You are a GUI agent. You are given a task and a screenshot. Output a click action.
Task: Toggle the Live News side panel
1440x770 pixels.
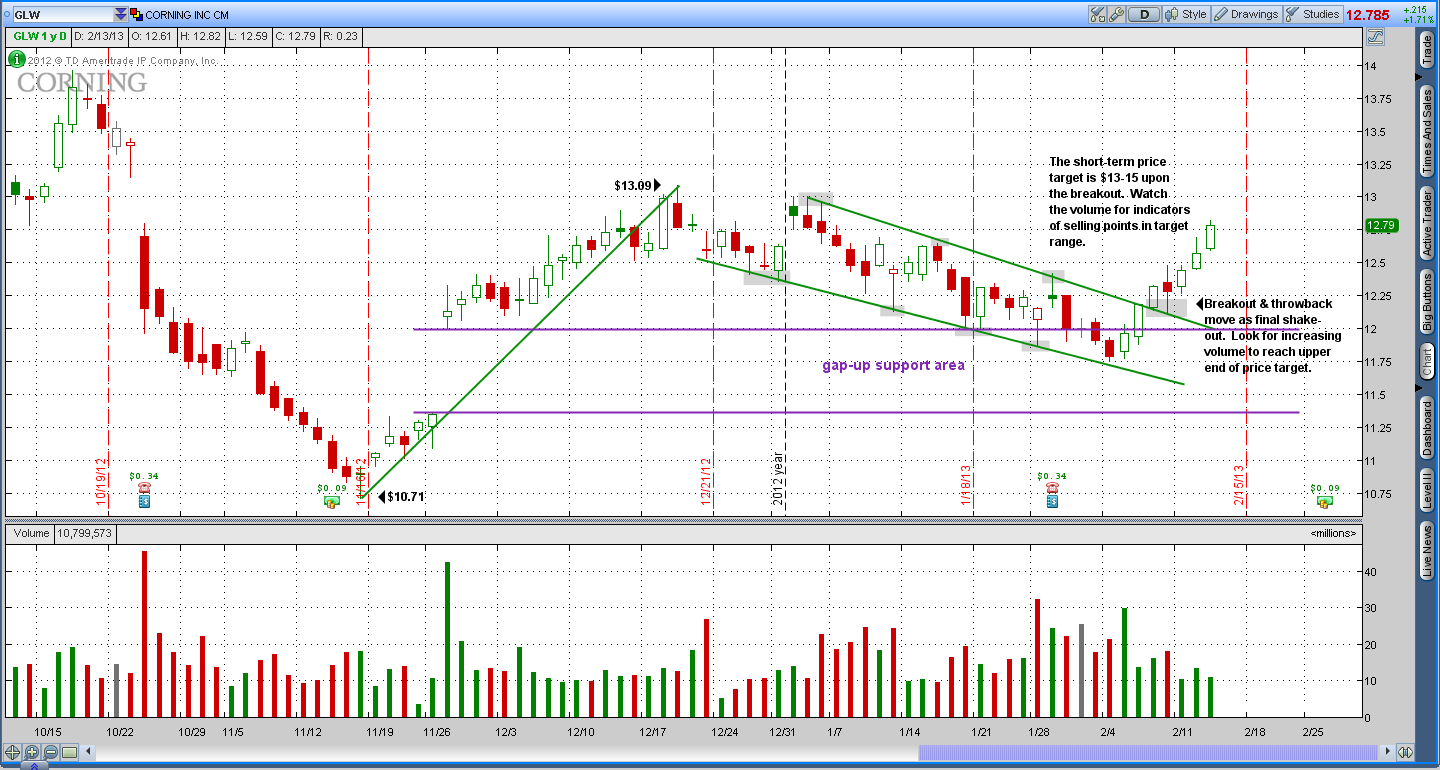click(1427, 550)
